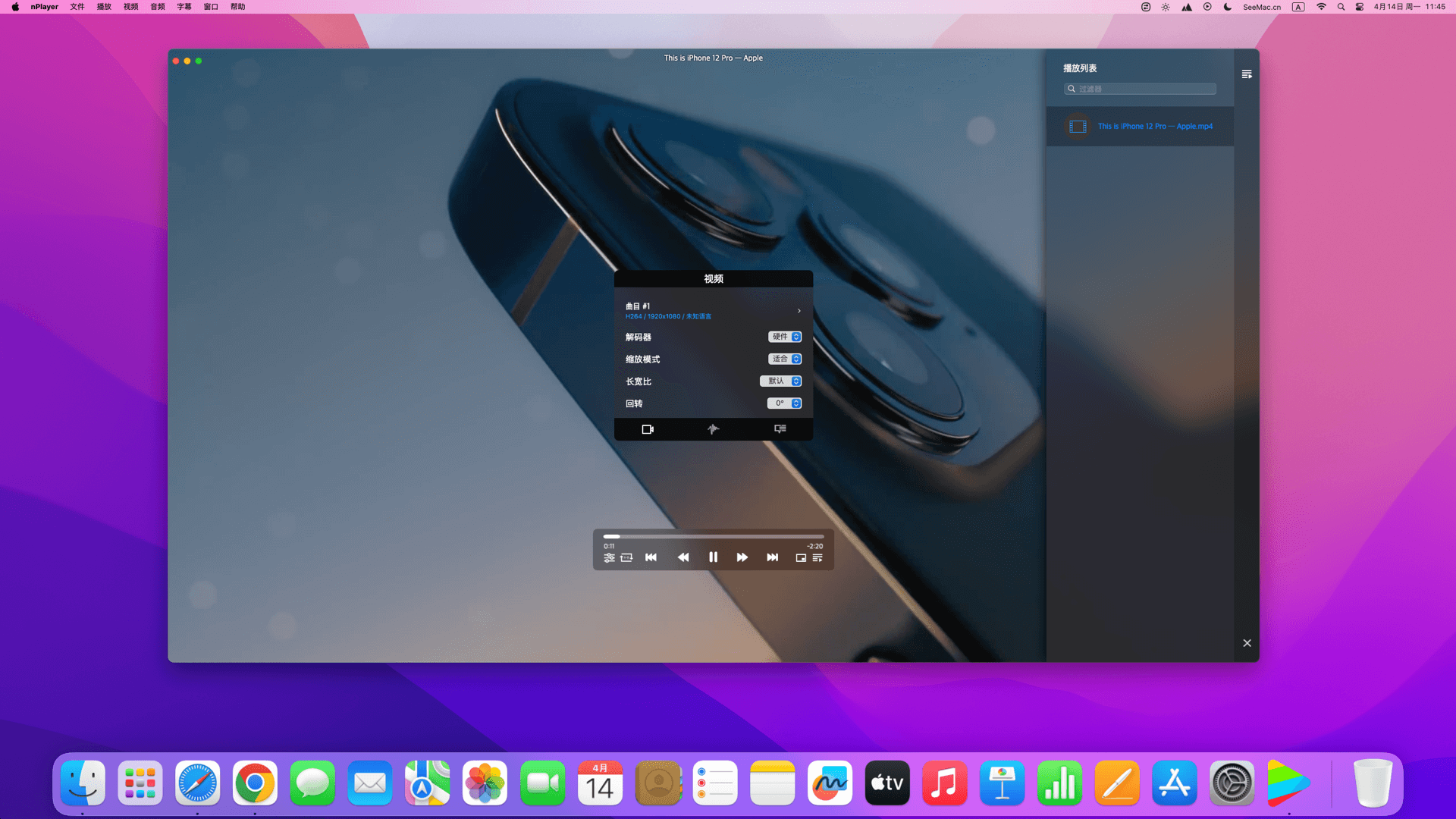Expand track 曲目 #1 details chevron
1456x819 pixels.
click(x=799, y=311)
